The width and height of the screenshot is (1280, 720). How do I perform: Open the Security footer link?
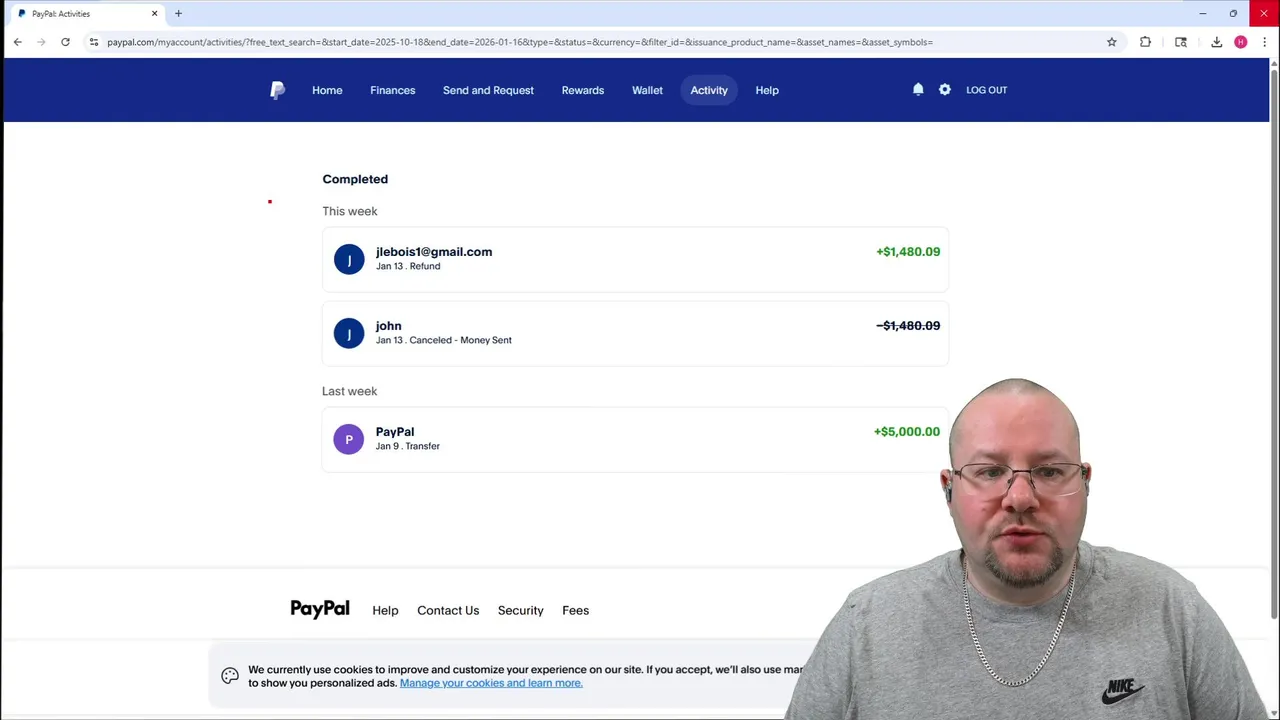[521, 610]
